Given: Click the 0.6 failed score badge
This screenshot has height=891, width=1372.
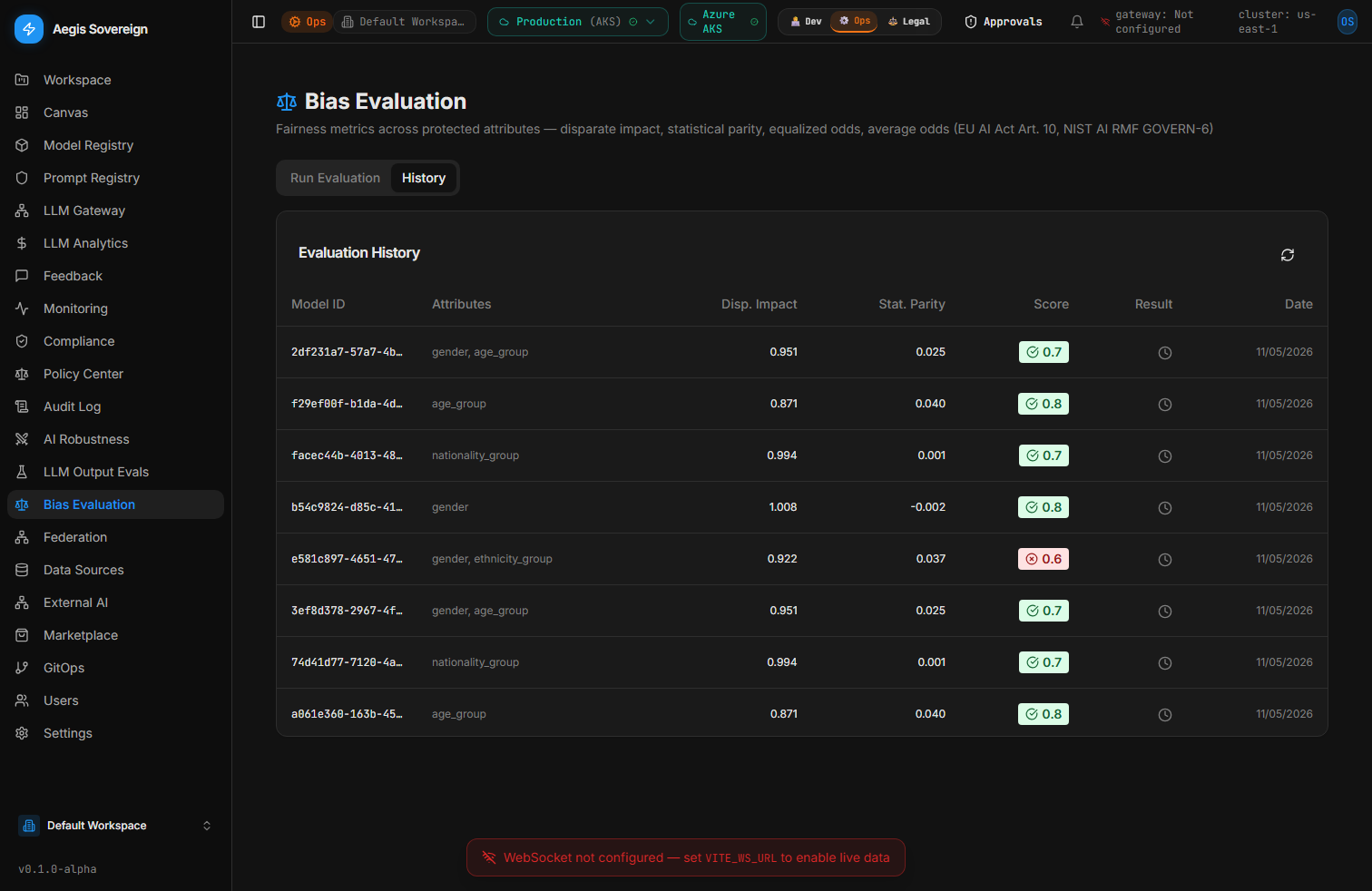Looking at the screenshot, I should click(x=1044, y=559).
